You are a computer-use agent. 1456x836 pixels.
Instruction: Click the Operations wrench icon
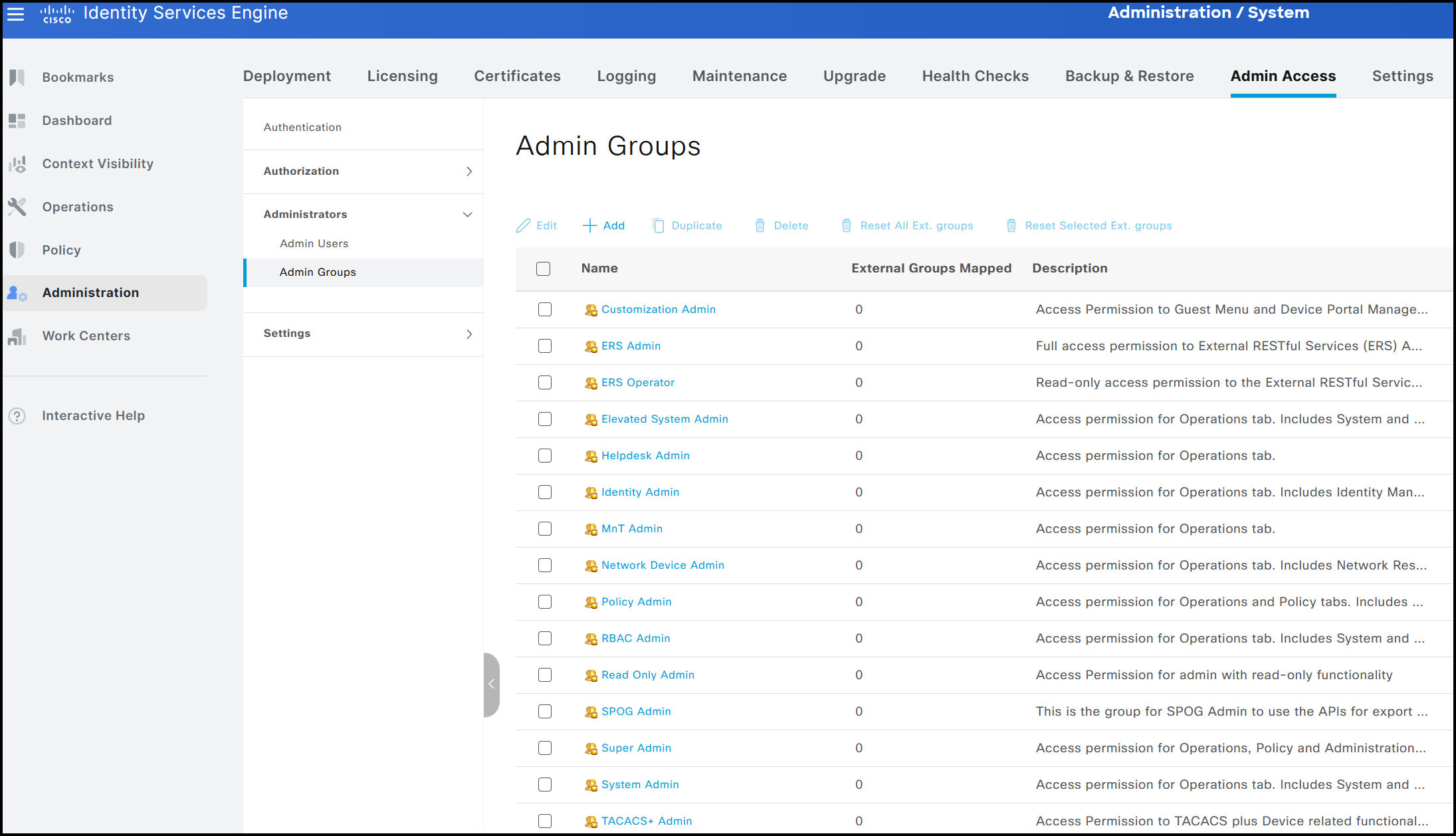(17, 207)
